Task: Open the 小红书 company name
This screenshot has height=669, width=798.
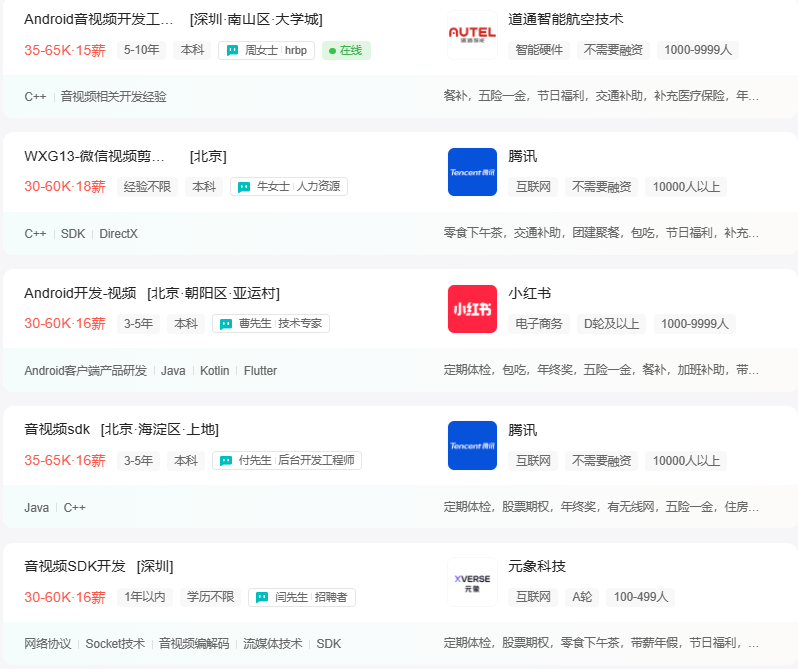Action: point(529,293)
